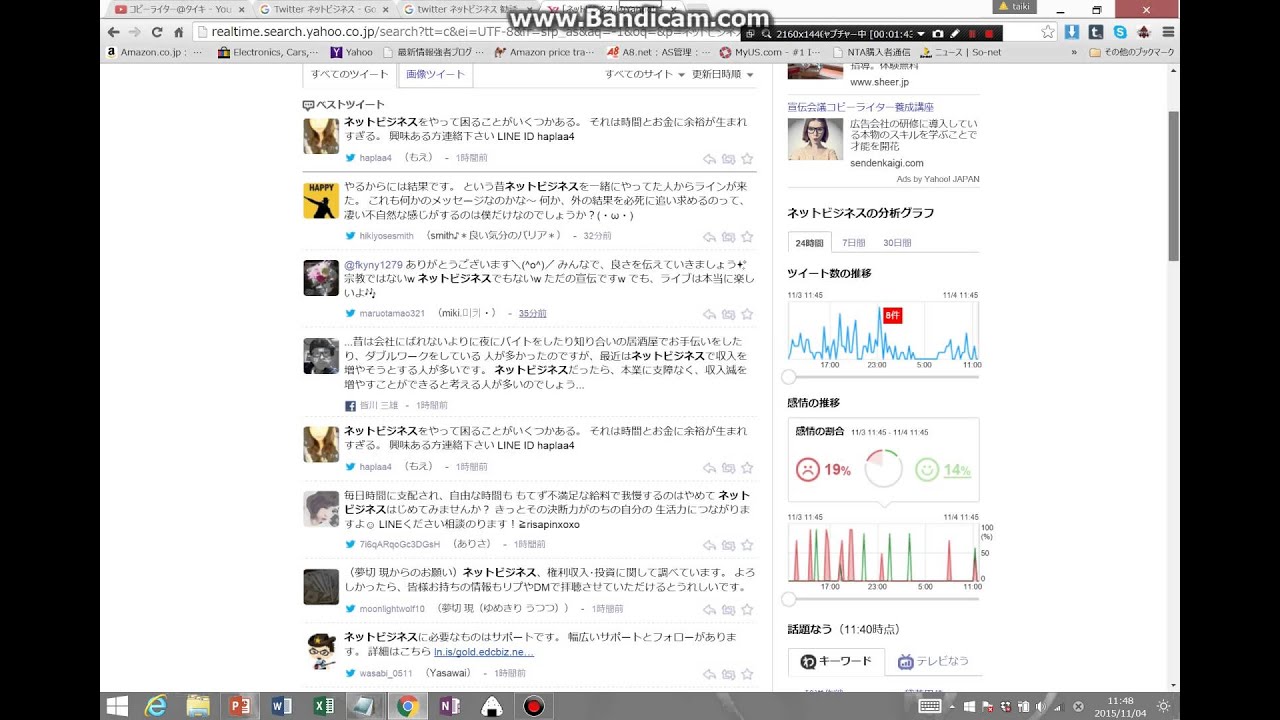The width and height of the screenshot is (1280, 720).
Task: Click the Bandicam camera screenshot icon
Action: 935,33
